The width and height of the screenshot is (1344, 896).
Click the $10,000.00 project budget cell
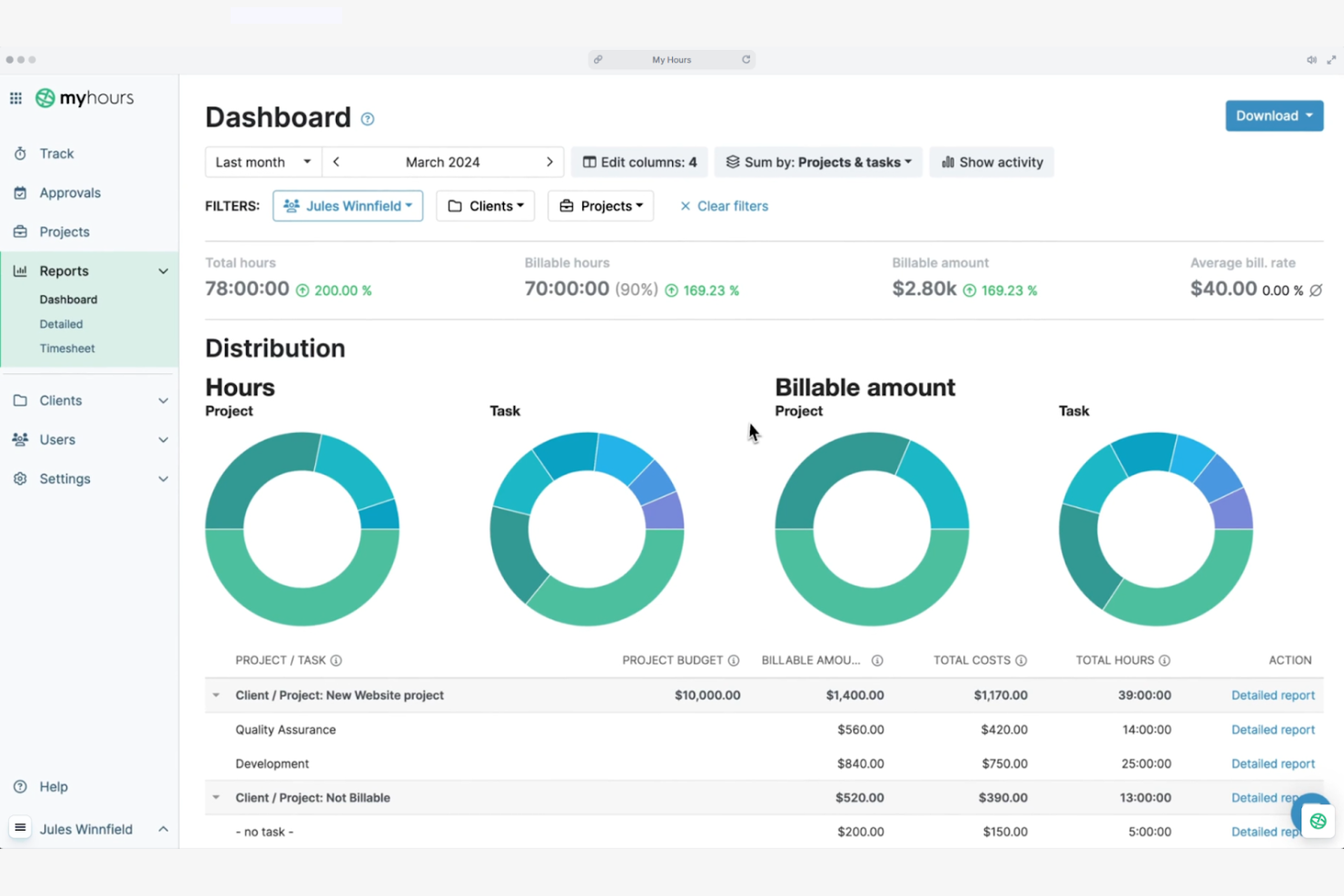707,695
